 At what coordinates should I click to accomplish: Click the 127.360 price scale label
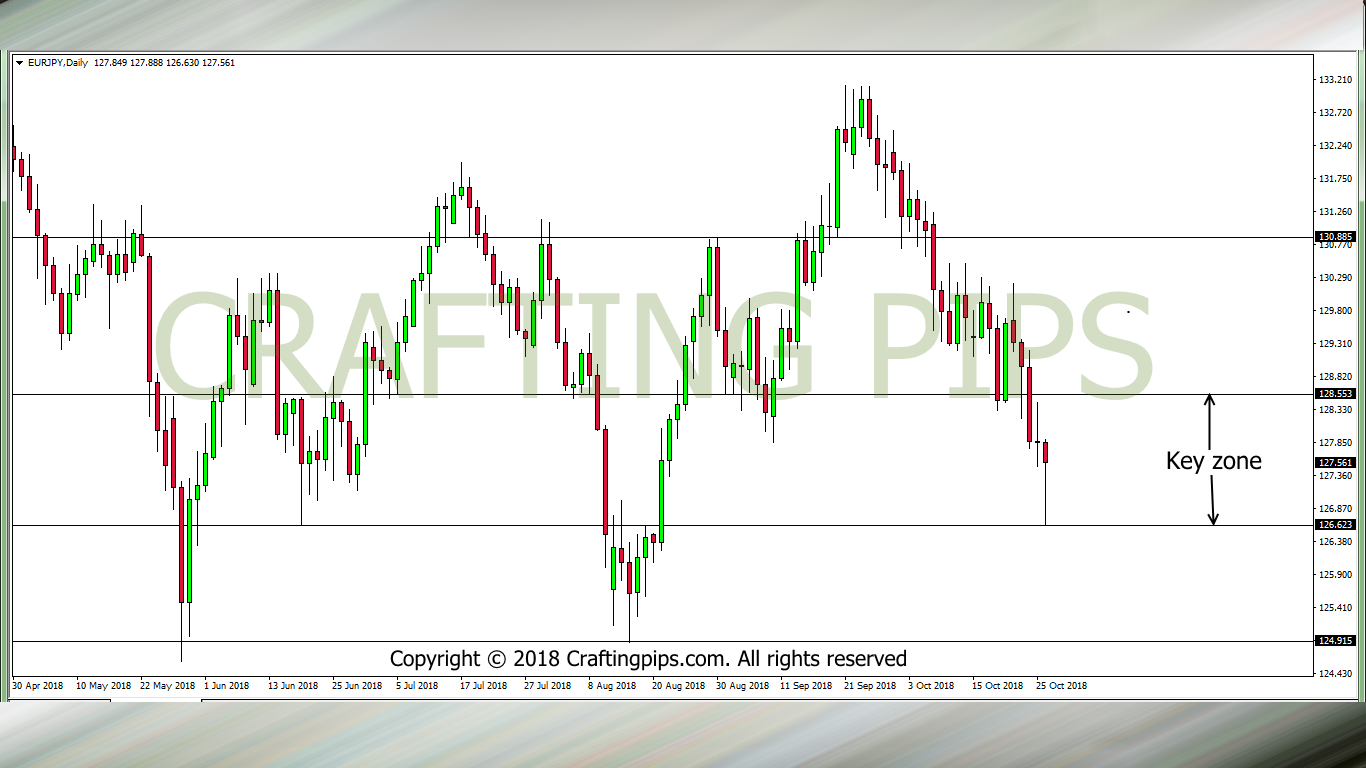point(1336,475)
